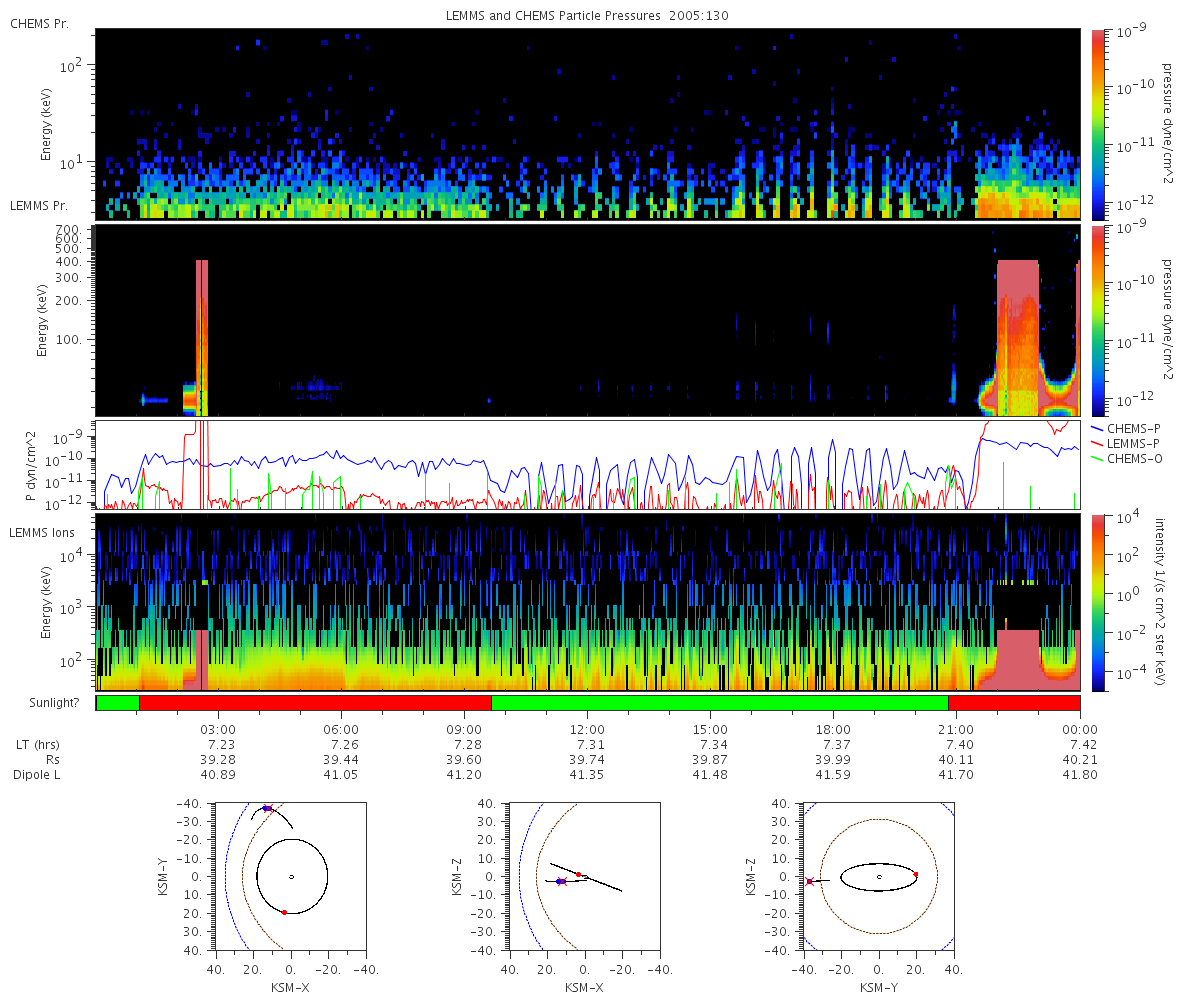Click the Rs value 40.21
Screen dimensions: 1200x1000
pyautogui.click(x=1079, y=760)
